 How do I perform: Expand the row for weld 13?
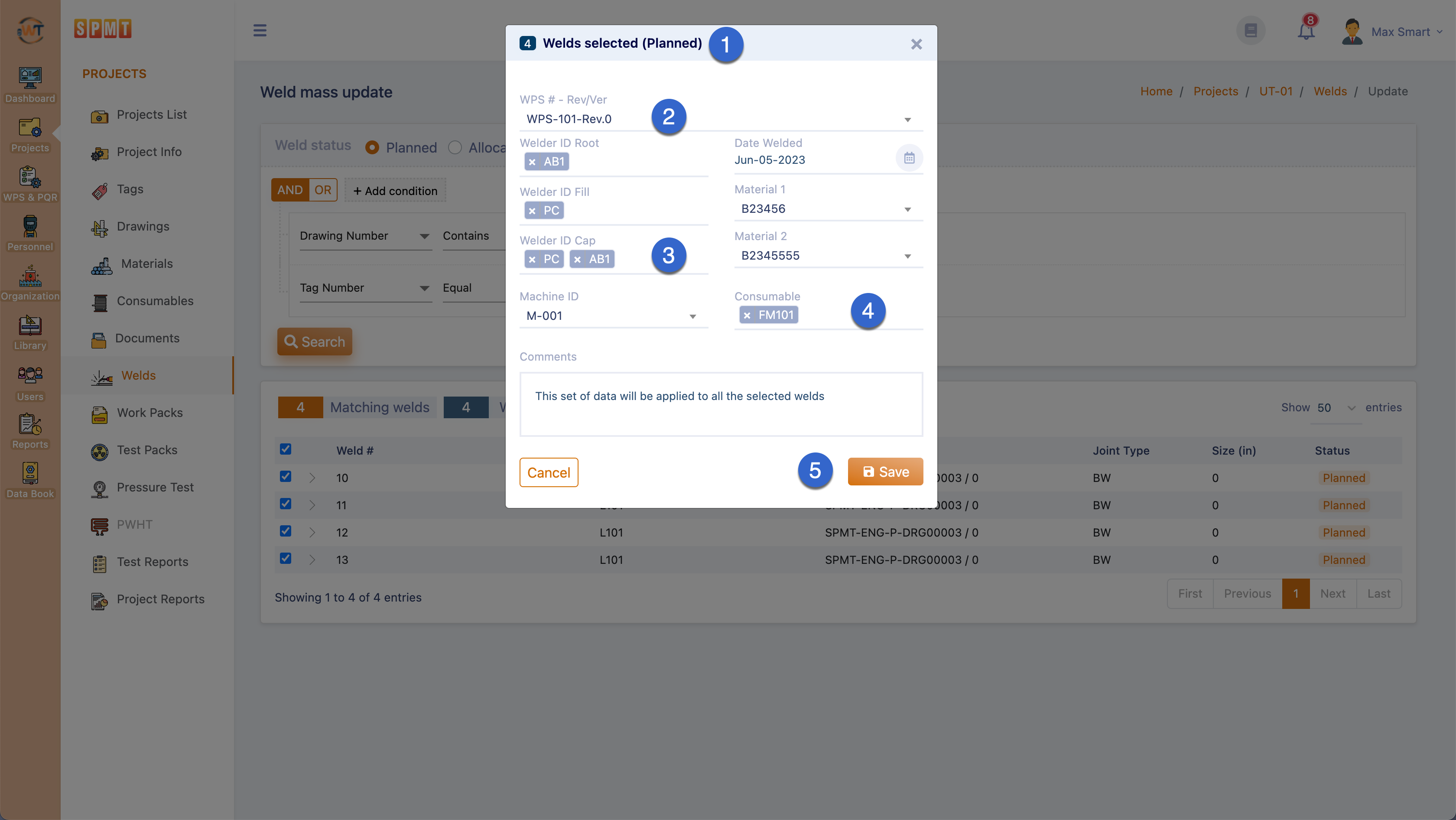312,560
